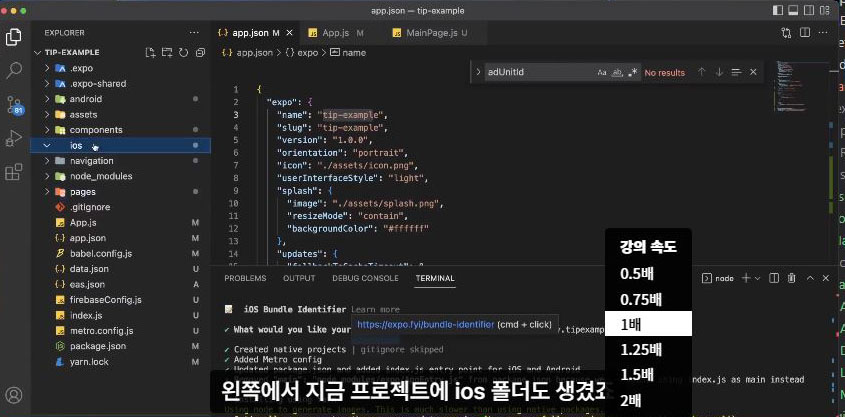Image resolution: width=845 pixels, height=417 pixels.
Task: Close the find widget
Action: 753,72
